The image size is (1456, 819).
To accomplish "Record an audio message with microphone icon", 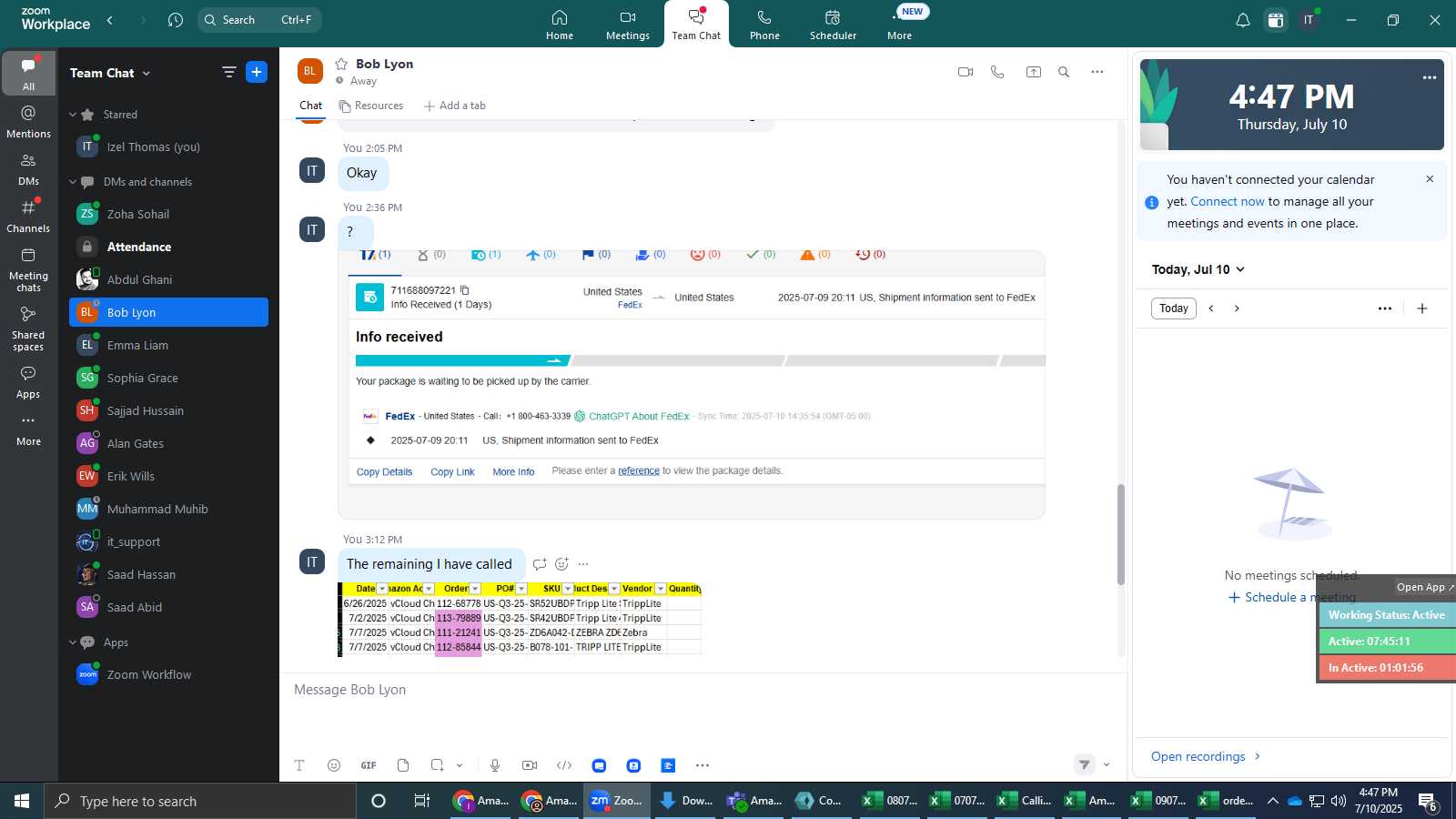I will [x=495, y=765].
